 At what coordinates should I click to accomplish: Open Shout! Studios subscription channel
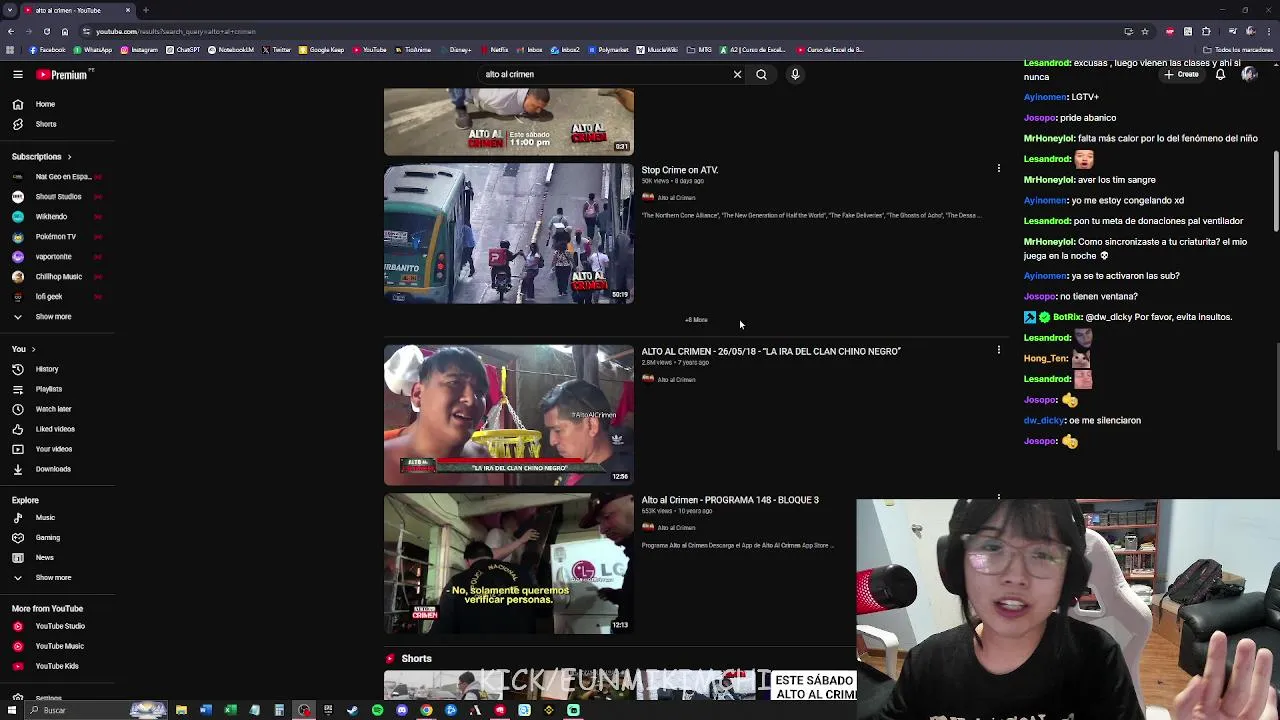(56, 197)
